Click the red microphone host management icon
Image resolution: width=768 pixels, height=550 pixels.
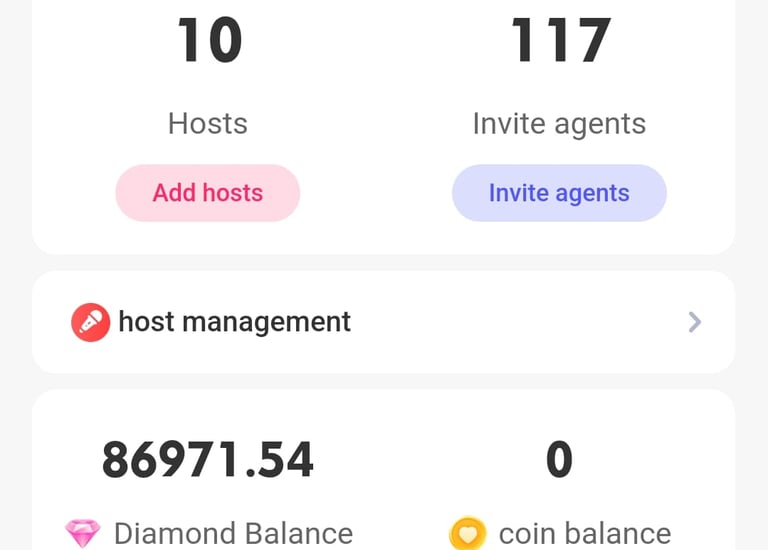tap(91, 322)
